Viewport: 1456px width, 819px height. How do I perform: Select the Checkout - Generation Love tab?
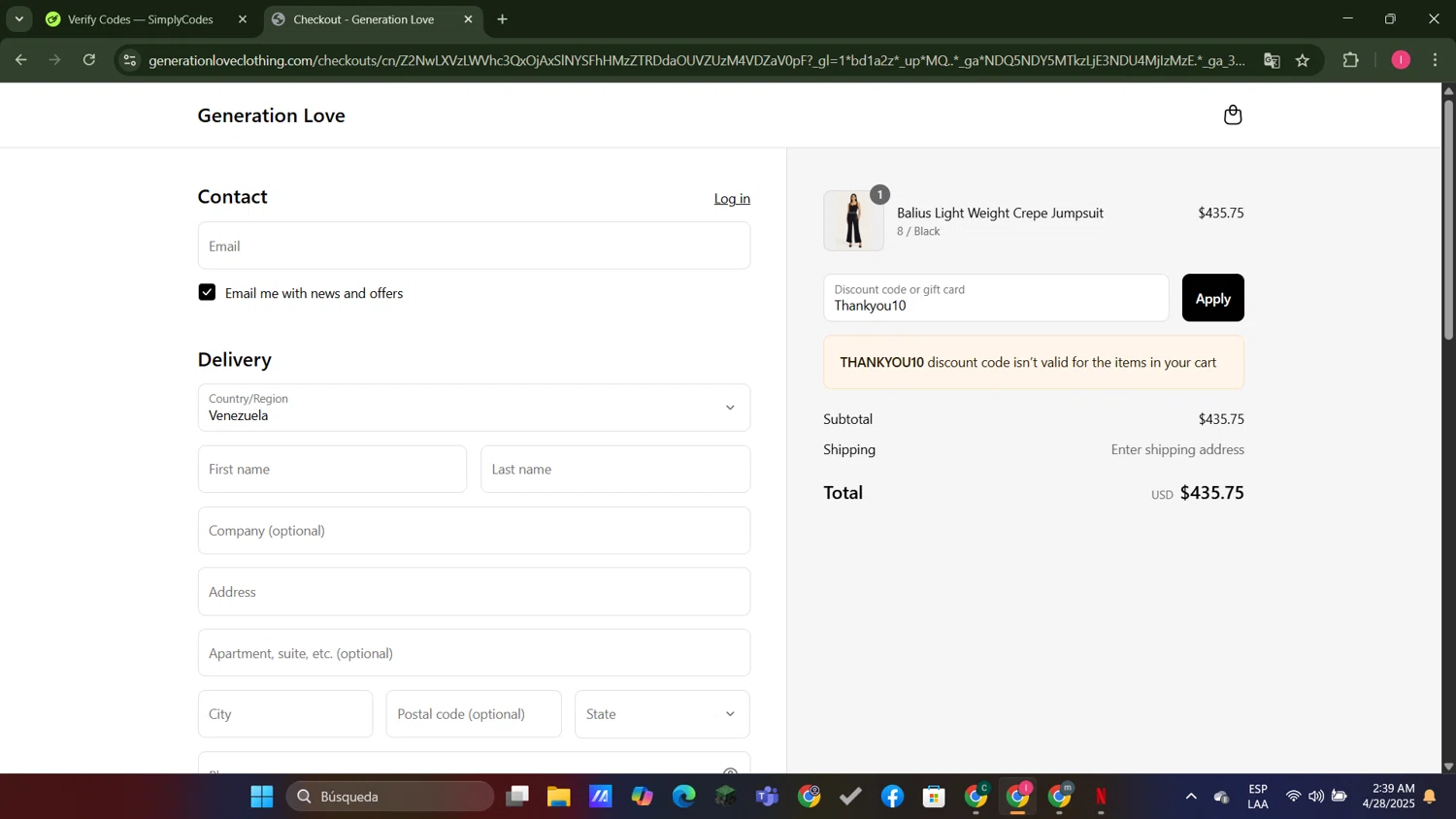pos(363,19)
